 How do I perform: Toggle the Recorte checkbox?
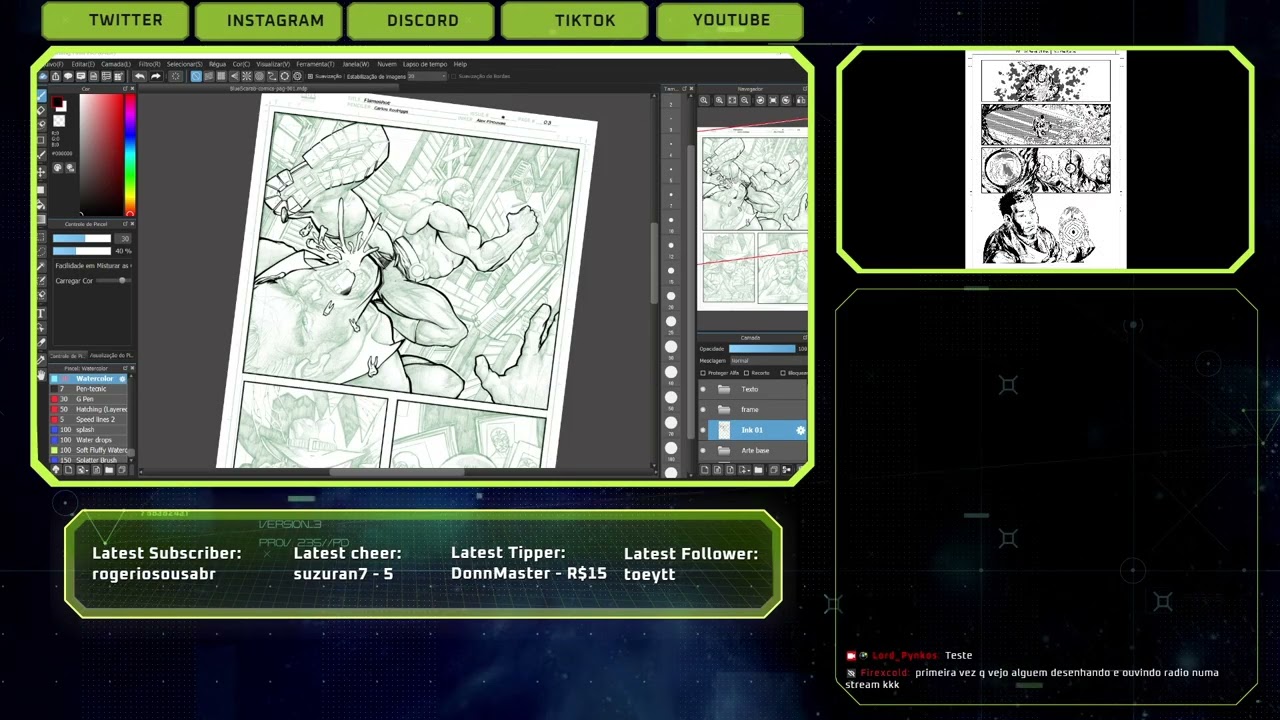tap(746, 373)
